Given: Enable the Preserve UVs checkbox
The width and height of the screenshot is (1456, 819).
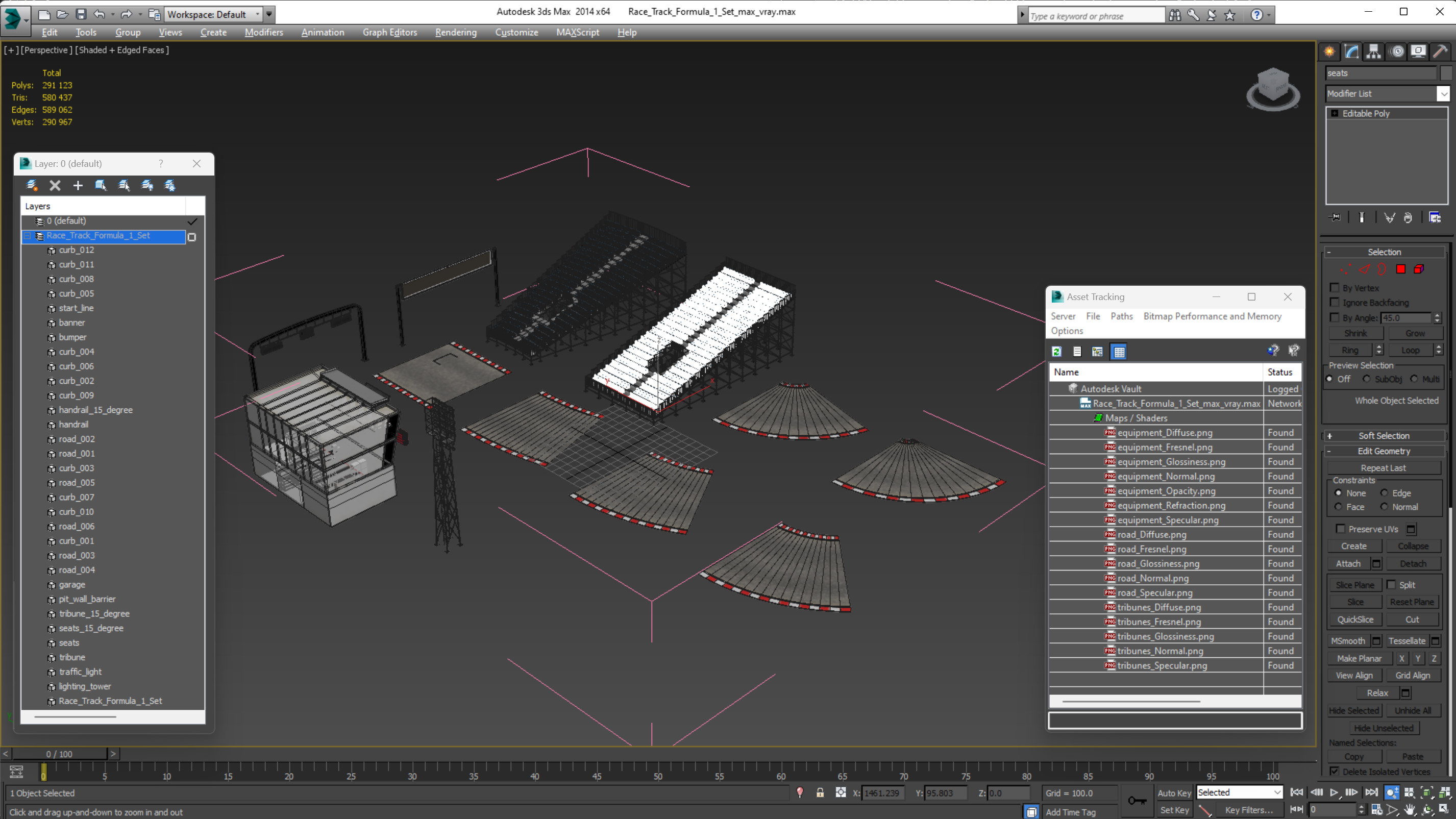Looking at the screenshot, I should 1340,529.
